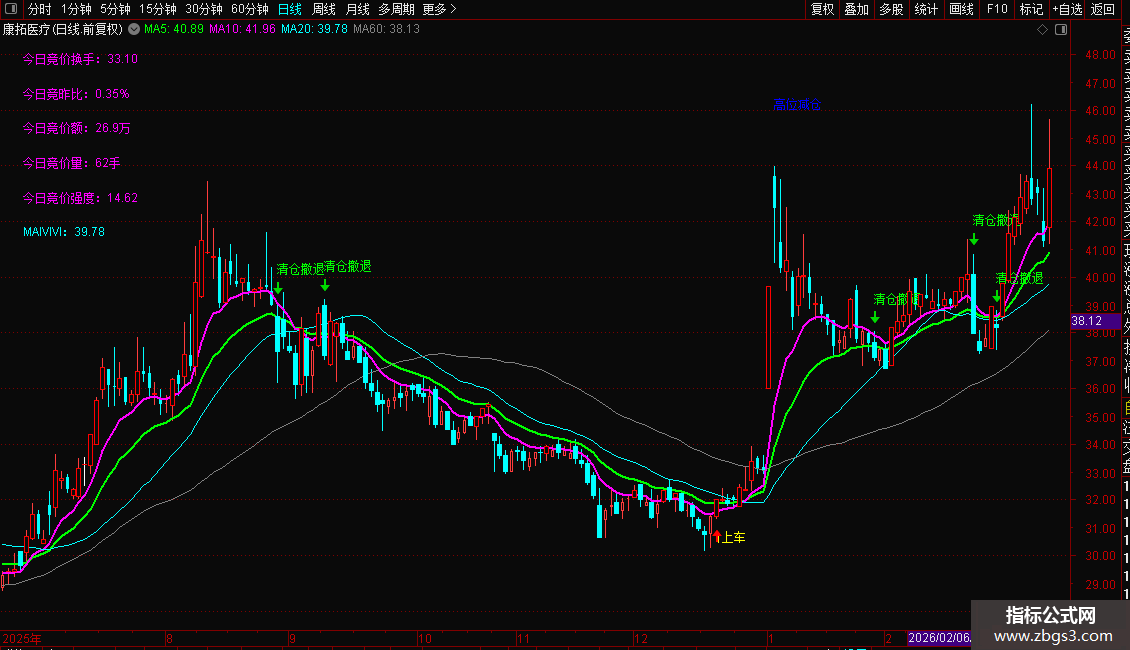The width and height of the screenshot is (1130, 650).
Task: Click month 9 on the time axis
Action: click(x=292, y=638)
